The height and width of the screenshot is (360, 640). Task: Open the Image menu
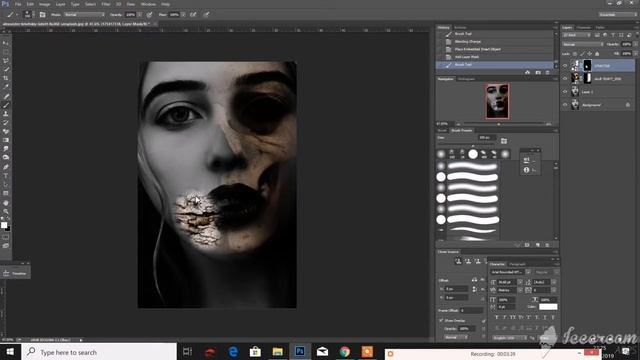[x=44, y=4]
